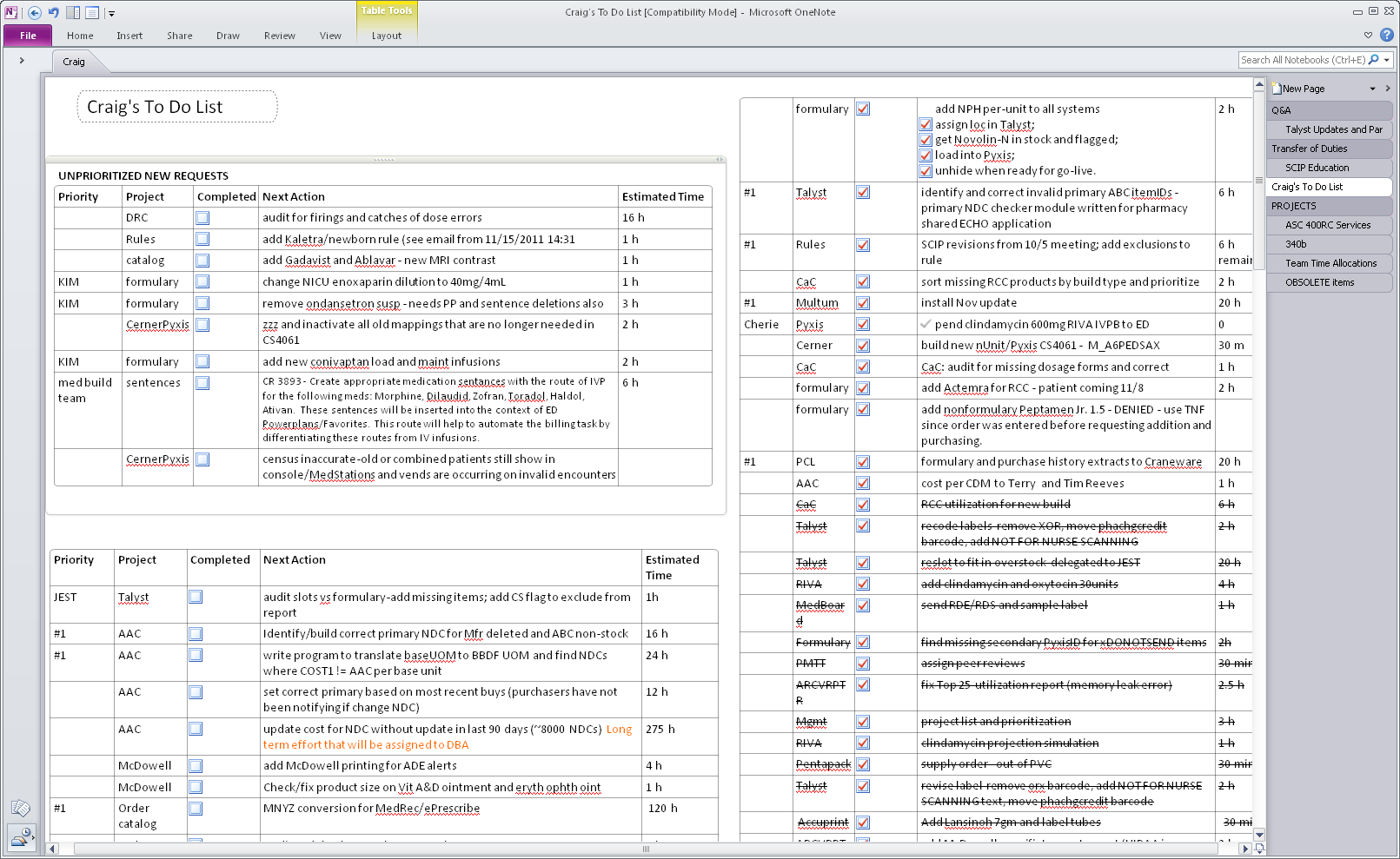Screen dimensions: 1400x859
Task: Uncheck the completed box on the Rules SCIP revisions row
Action: click(x=863, y=246)
